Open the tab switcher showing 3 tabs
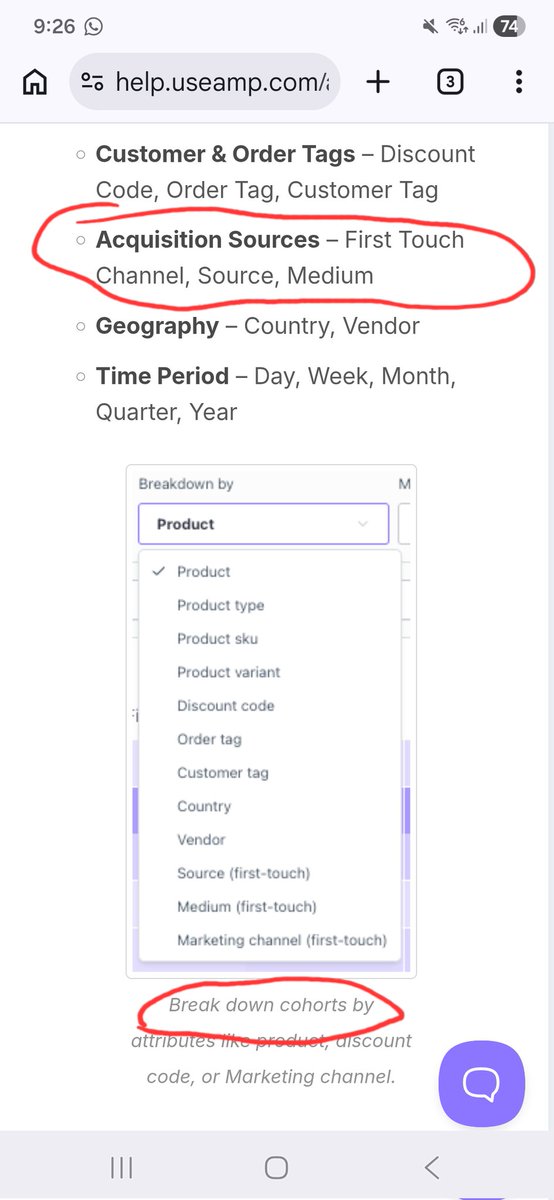Screen dimensions: 554x1200 (450, 82)
